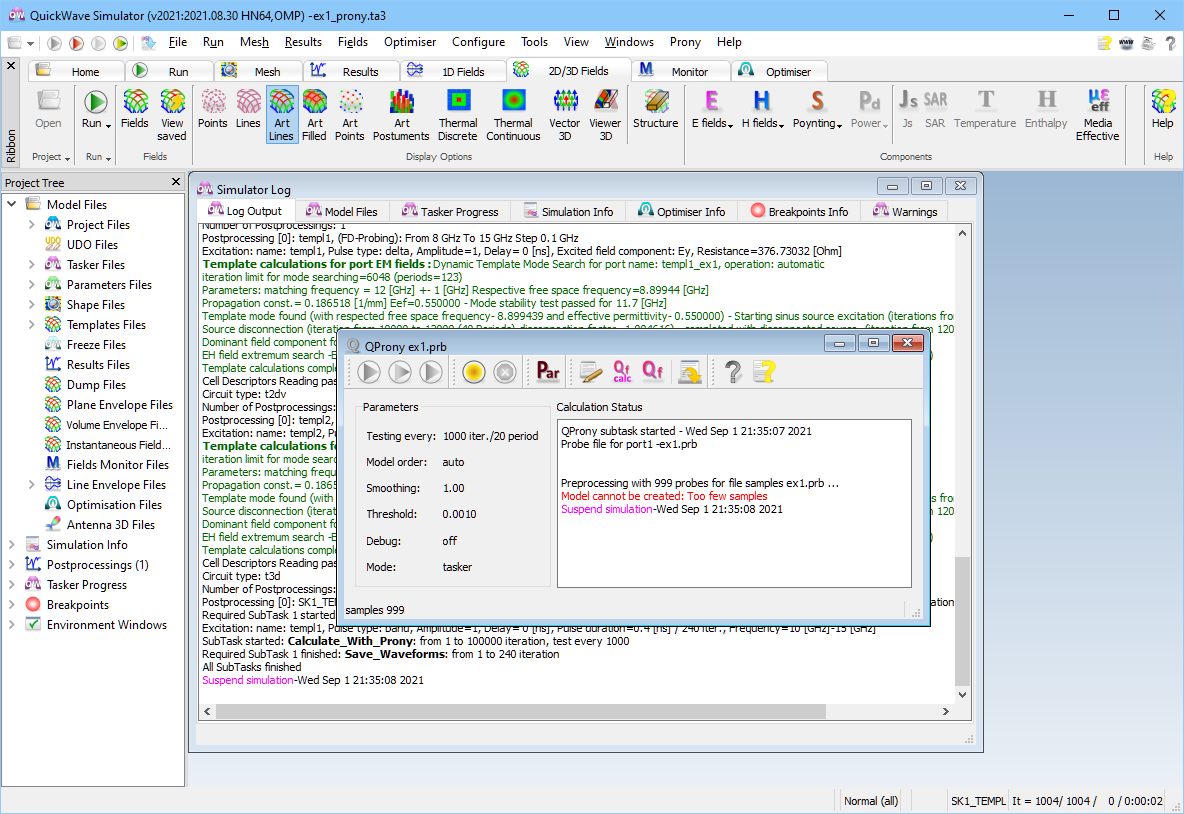
Task: Click the Simulator Log vertical scrollbar
Action: point(962,621)
